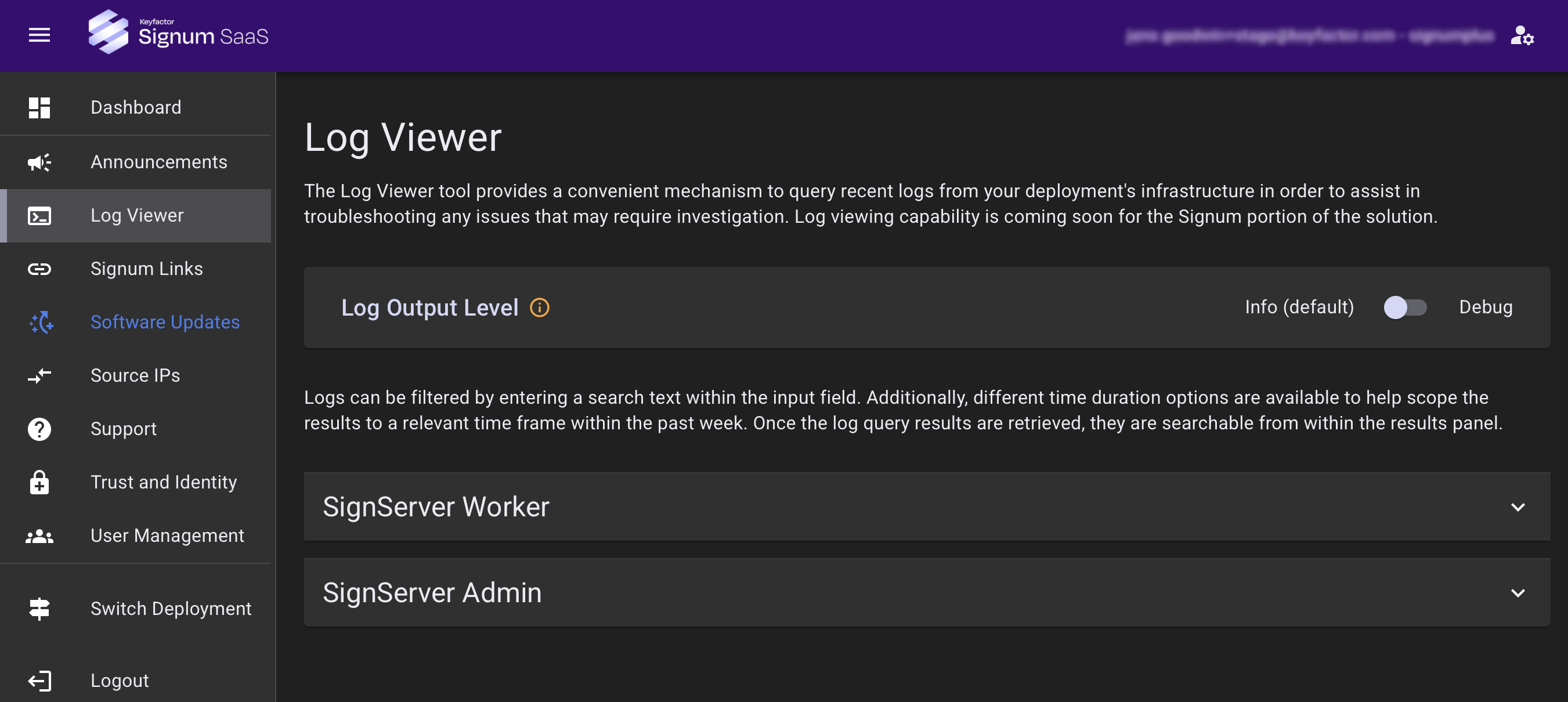
Task: Go to Dashboard in sidebar
Action: point(136,108)
